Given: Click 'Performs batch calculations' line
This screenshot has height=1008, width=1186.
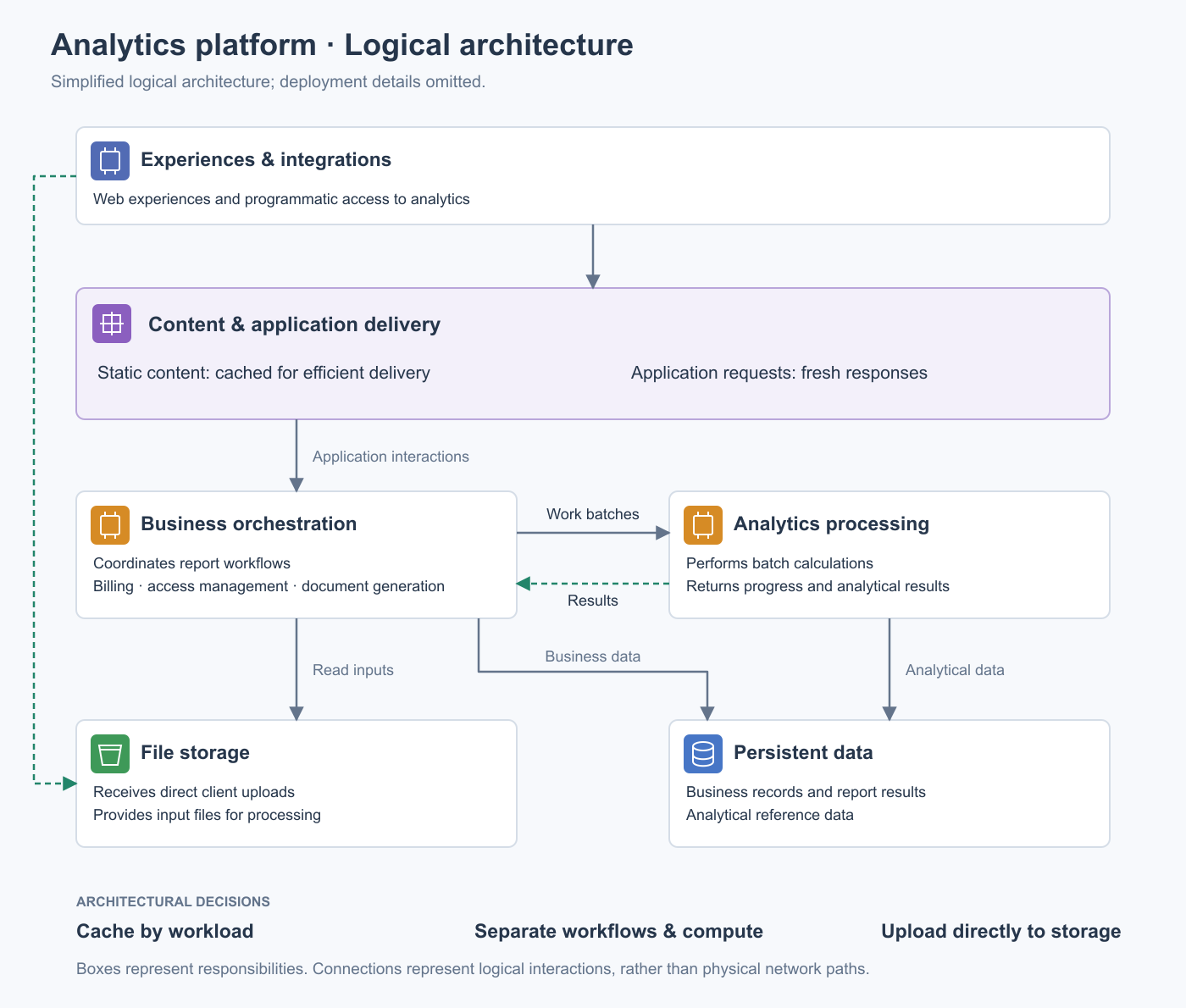Looking at the screenshot, I should click(x=779, y=563).
